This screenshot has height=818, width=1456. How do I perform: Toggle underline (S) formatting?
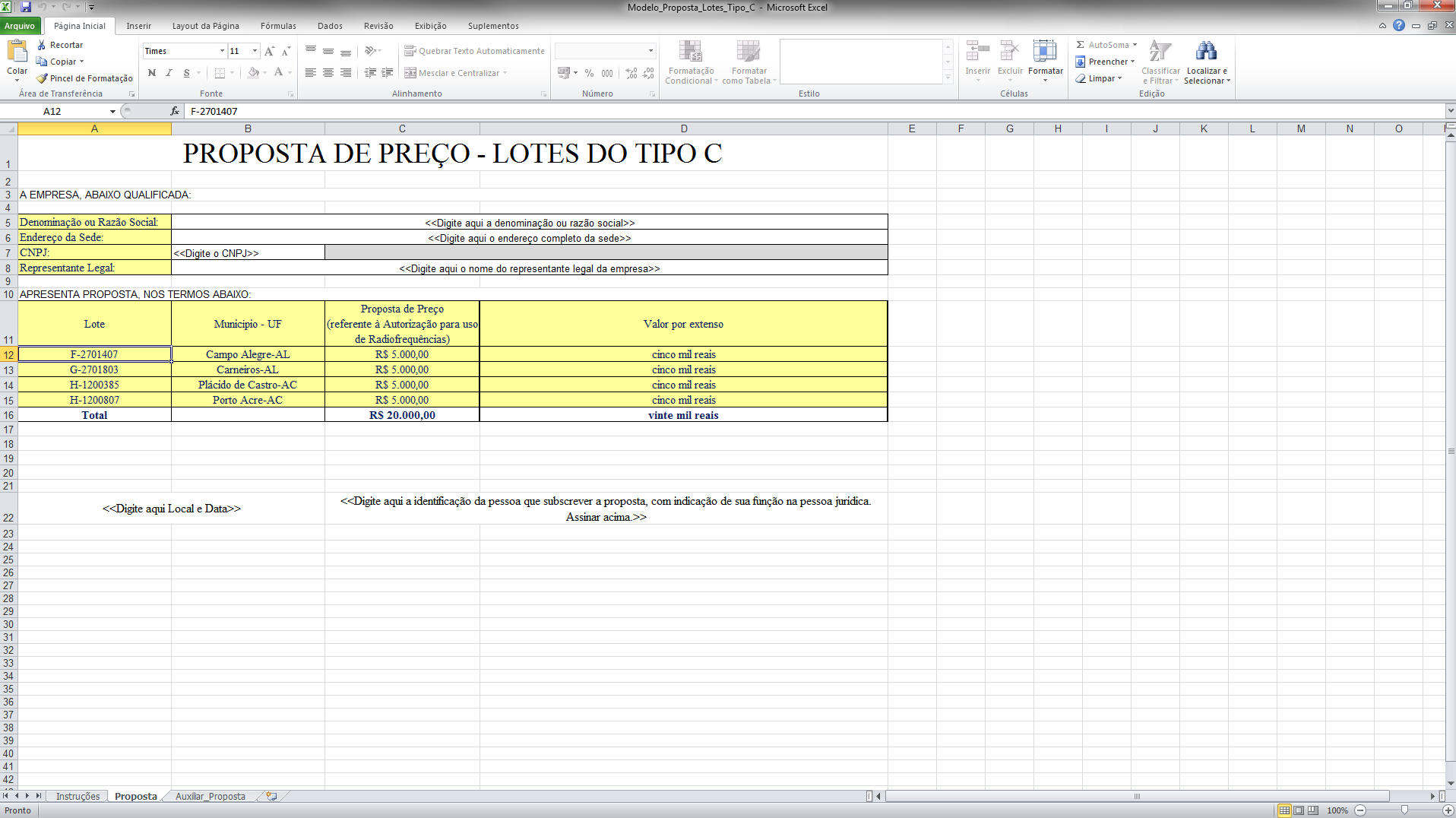[x=186, y=73]
